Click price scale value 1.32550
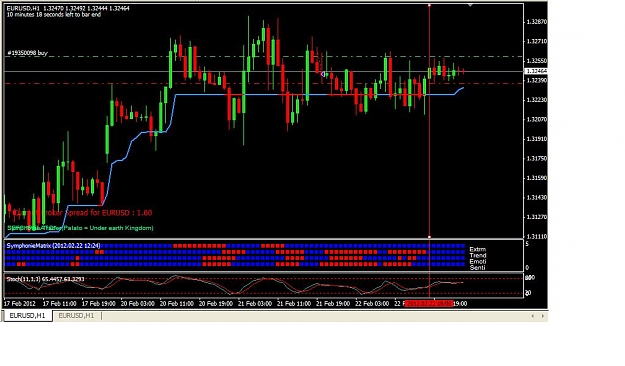Image resolution: width=625 pixels, height=366 pixels. pos(537,61)
